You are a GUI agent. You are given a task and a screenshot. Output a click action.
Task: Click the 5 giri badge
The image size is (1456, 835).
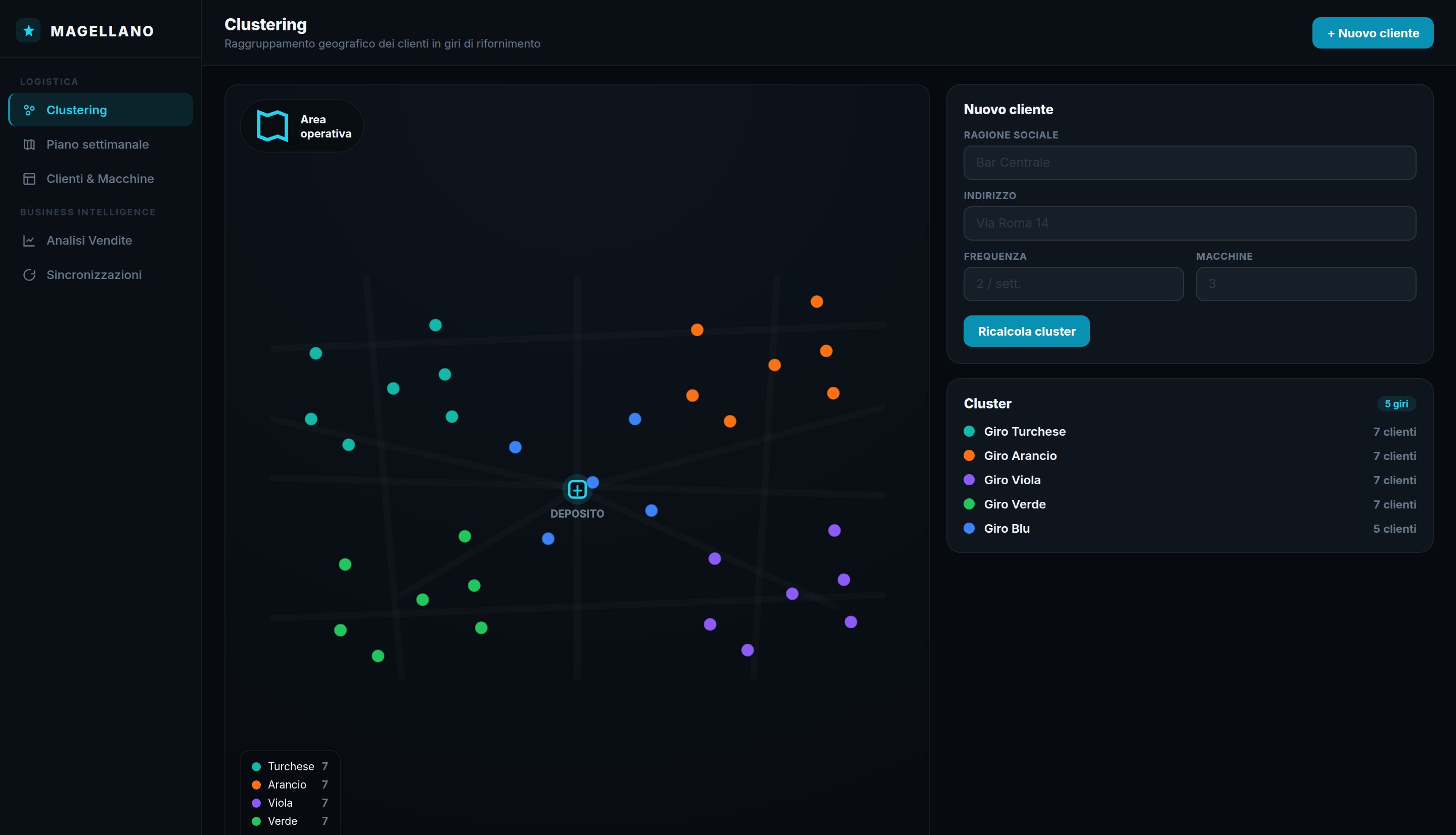pyautogui.click(x=1396, y=404)
